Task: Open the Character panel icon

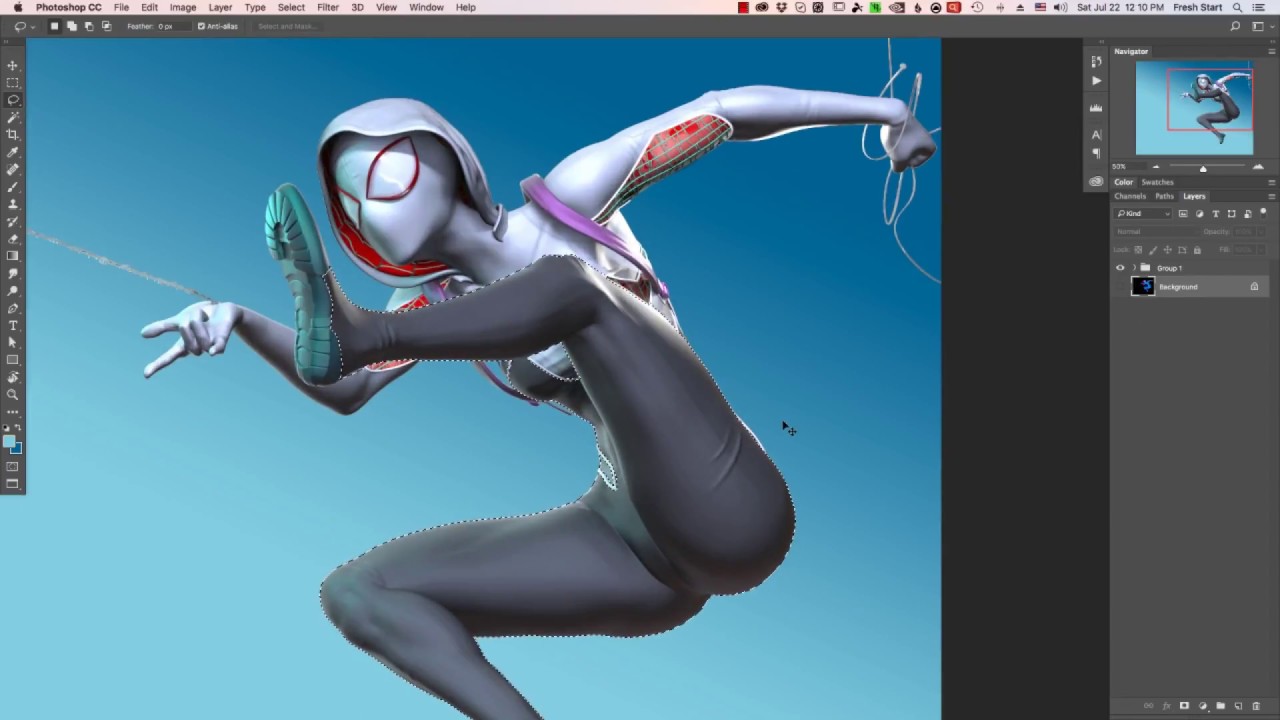Action: pyautogui.click(x=1096, y=135)
